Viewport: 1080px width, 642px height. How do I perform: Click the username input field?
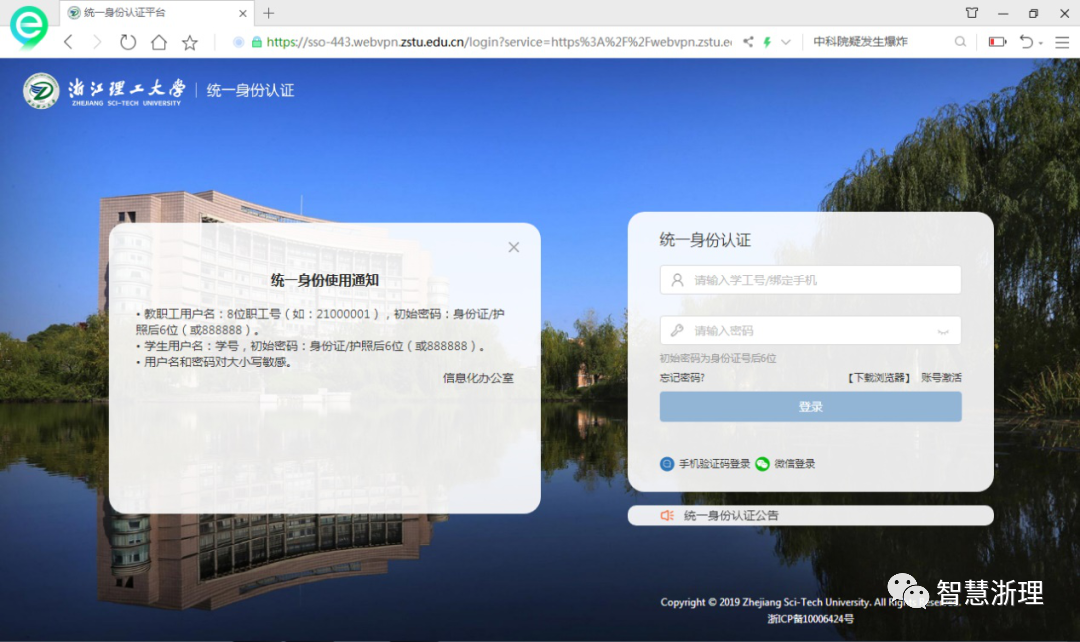810,280
